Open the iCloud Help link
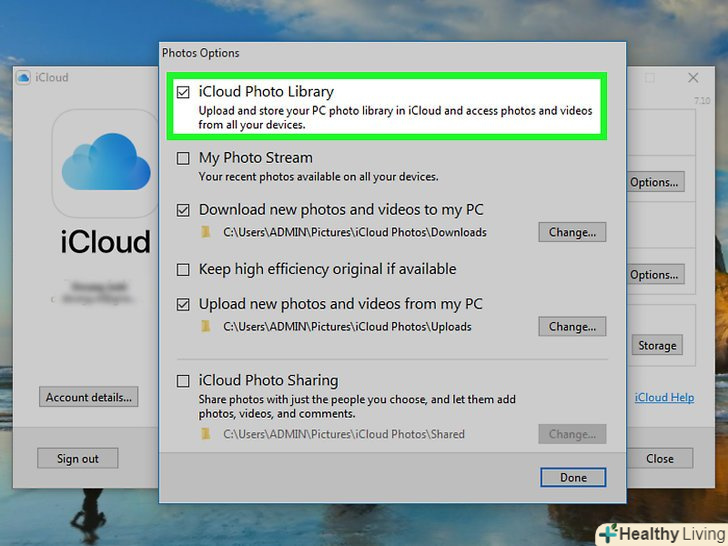Viewport: 728px width, 546px height. (x=664, y=397)
